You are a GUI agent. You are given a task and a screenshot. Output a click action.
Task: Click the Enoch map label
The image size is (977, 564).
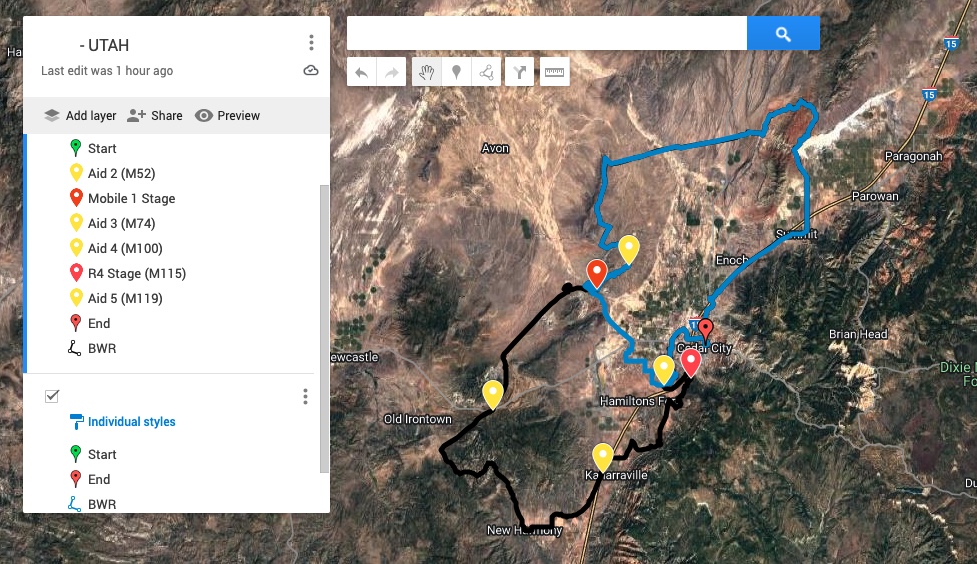coord(732,260)
